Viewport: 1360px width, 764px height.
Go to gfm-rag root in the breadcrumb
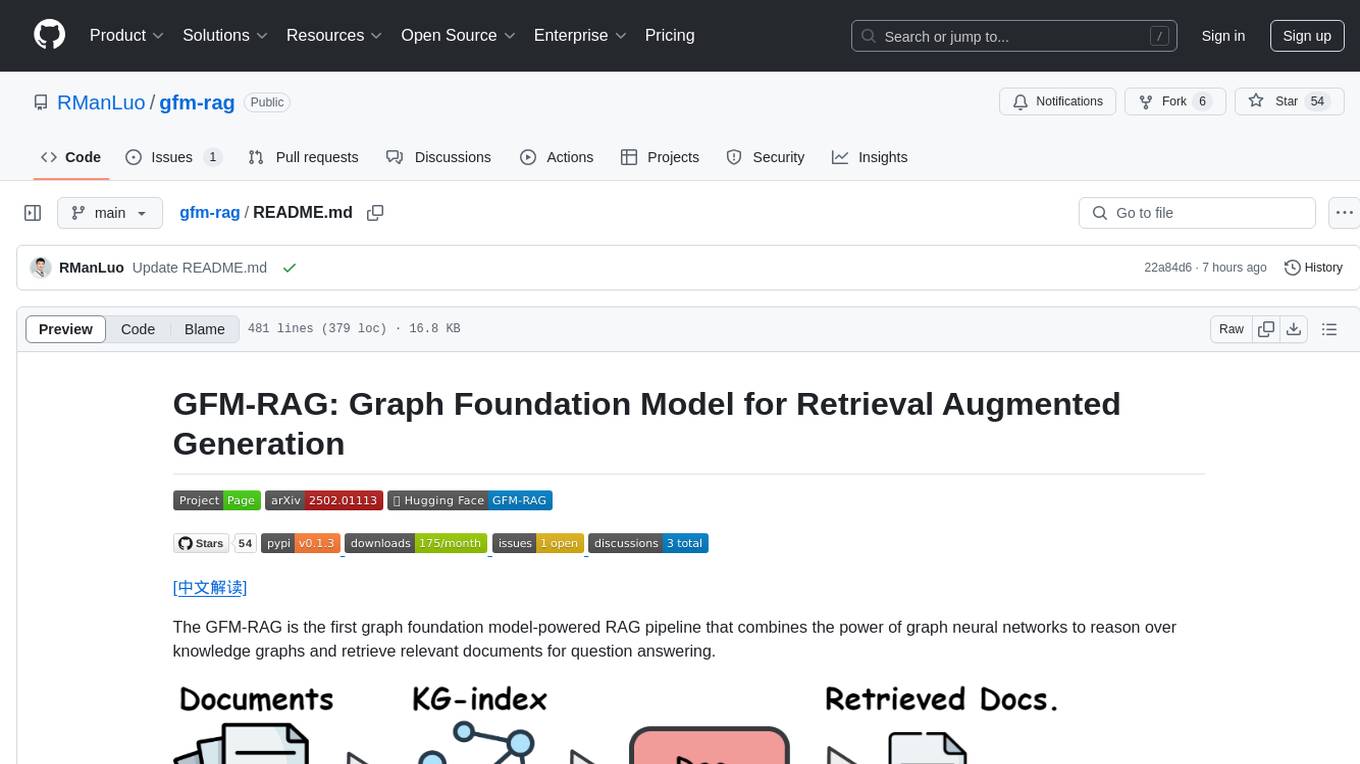[210, 212]
